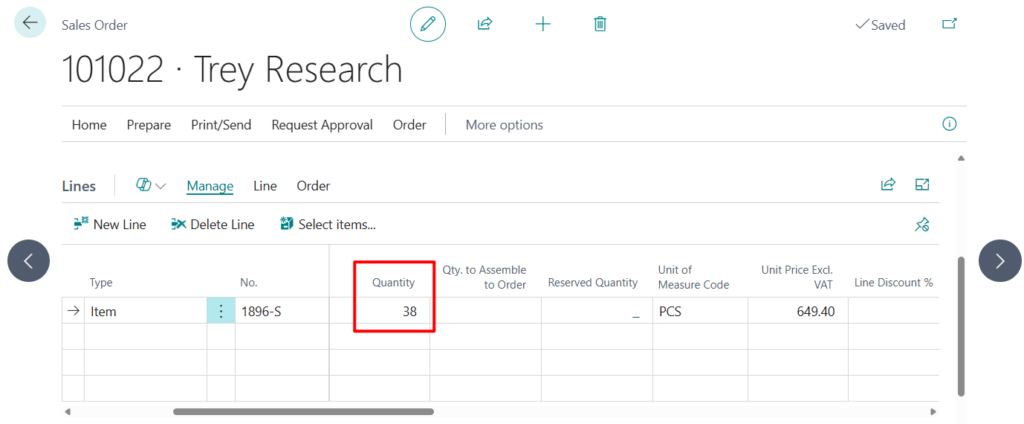
Task: Maximize the Lines section view
Action: tap(922, 185)
